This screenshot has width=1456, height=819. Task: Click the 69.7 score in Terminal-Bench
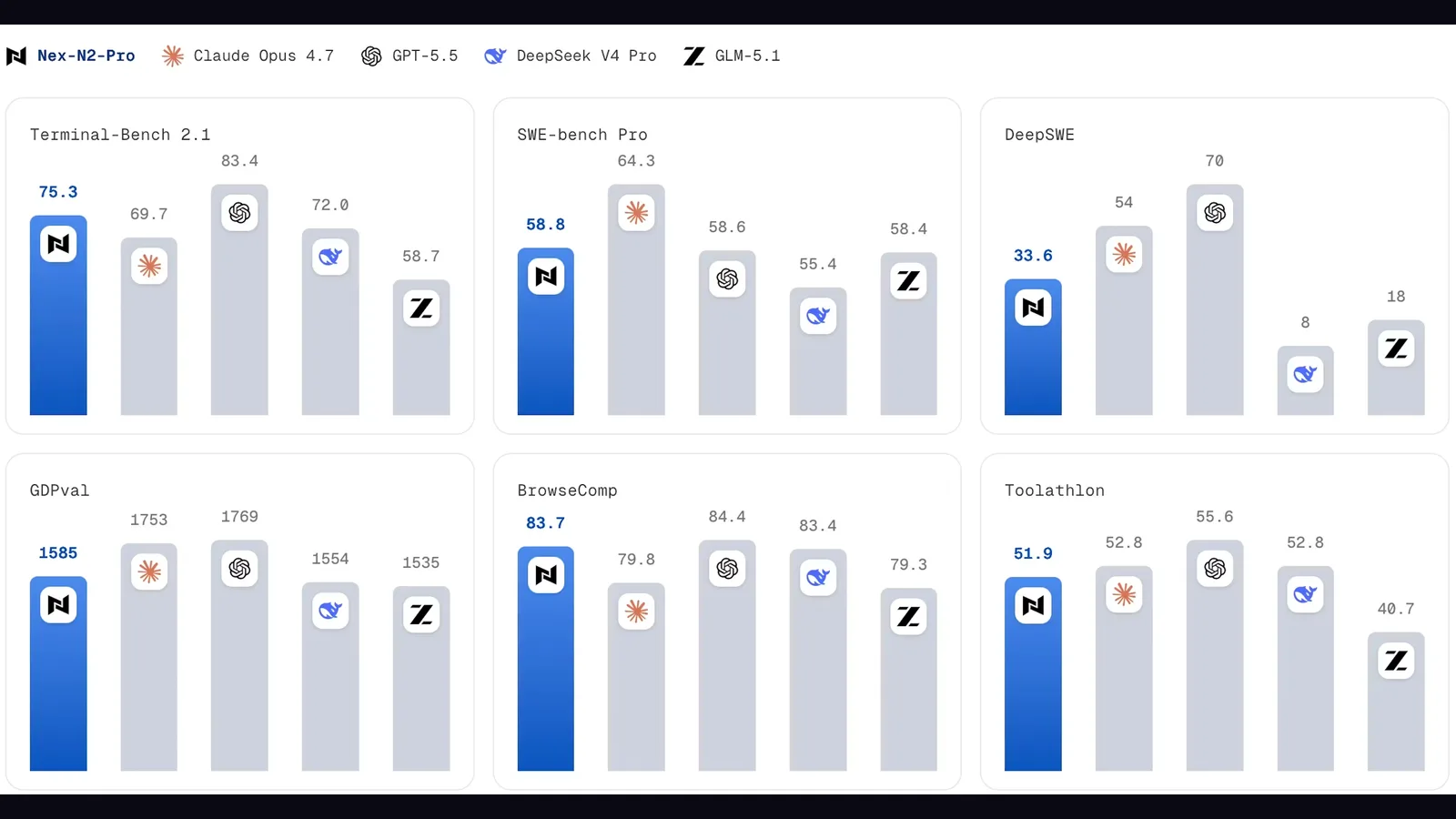149,214
